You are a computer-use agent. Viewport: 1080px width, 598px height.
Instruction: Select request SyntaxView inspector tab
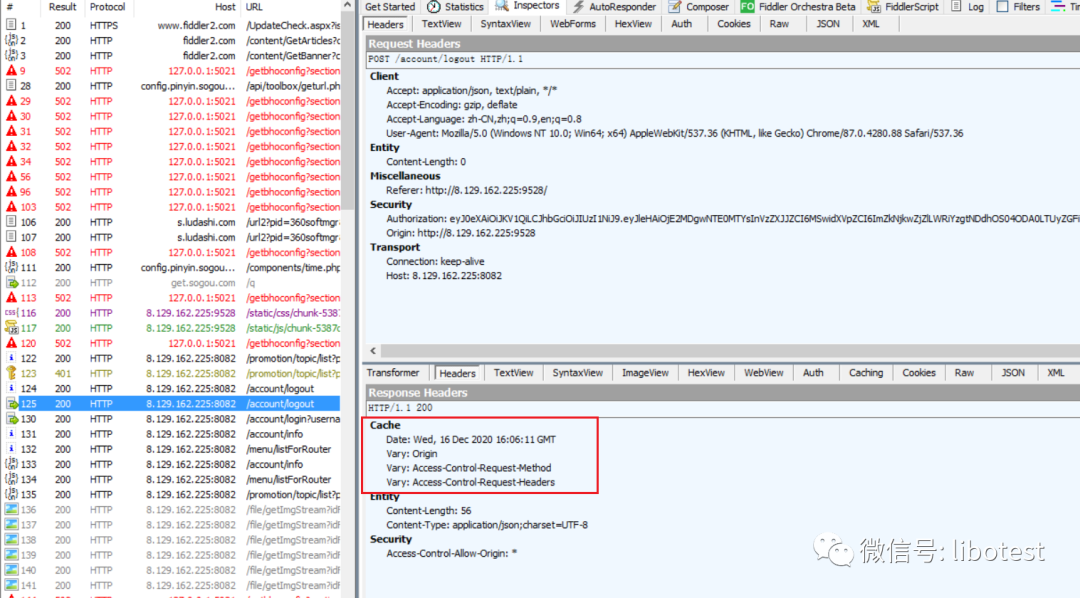click(506, 24)
